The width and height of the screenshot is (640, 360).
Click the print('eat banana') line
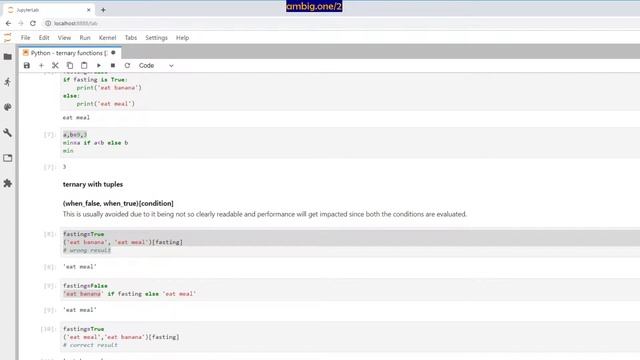coord(109,87)
